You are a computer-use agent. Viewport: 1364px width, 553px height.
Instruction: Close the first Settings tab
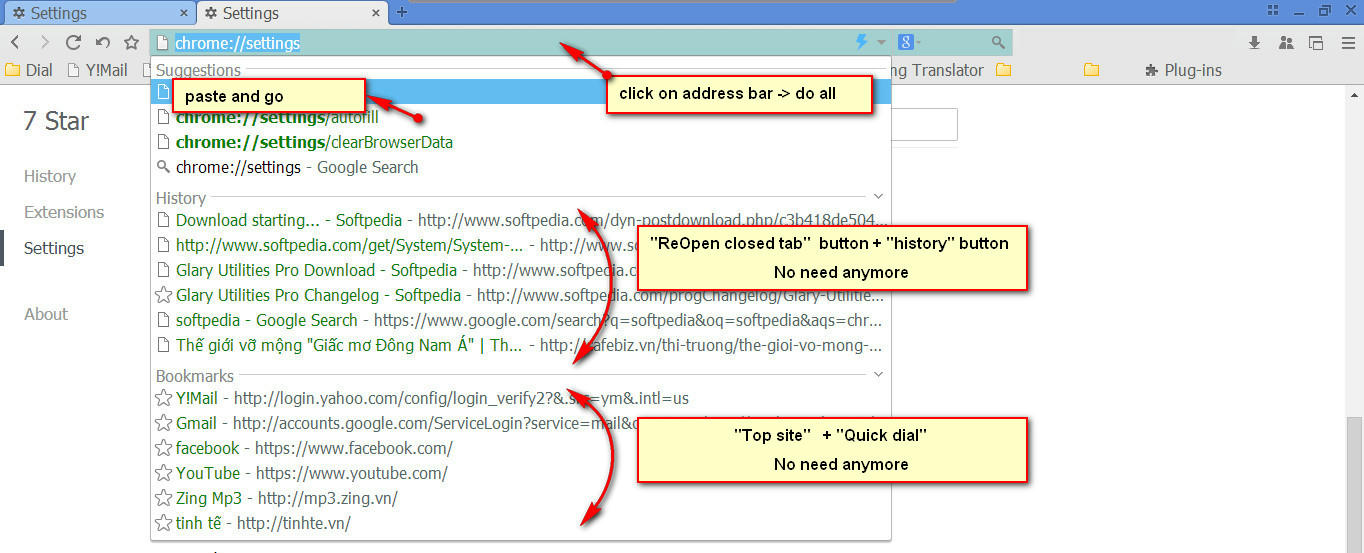[x=184, y=13]
